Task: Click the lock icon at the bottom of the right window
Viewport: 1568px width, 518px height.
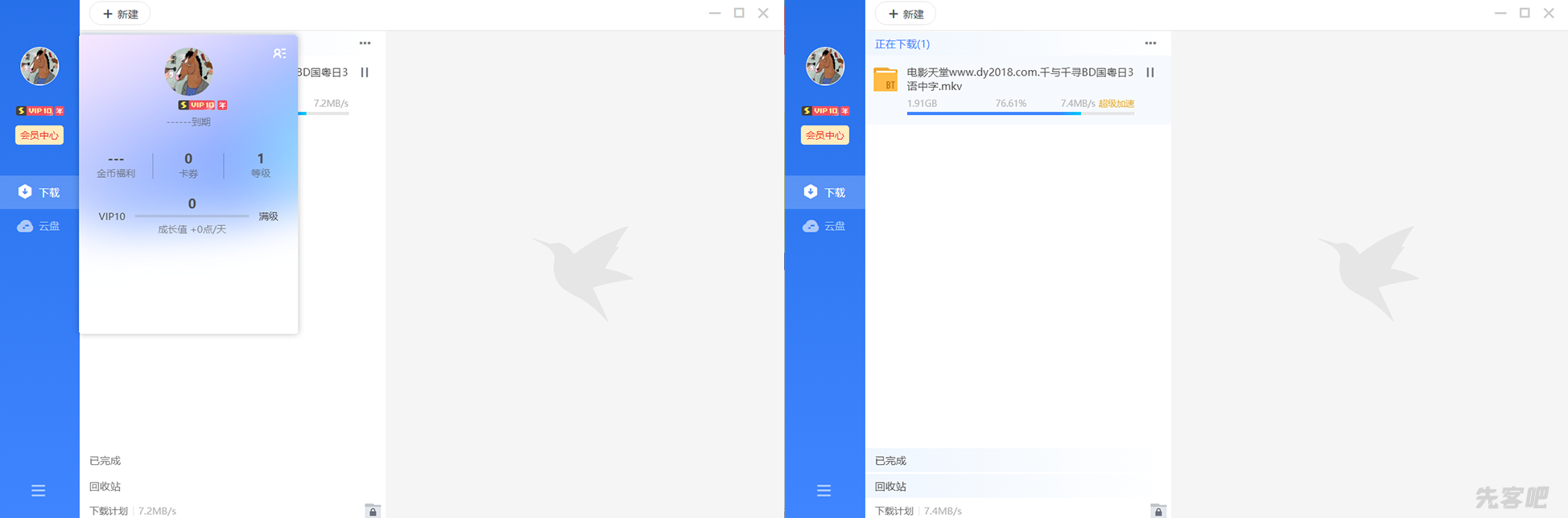Action: pos(1158,511)
